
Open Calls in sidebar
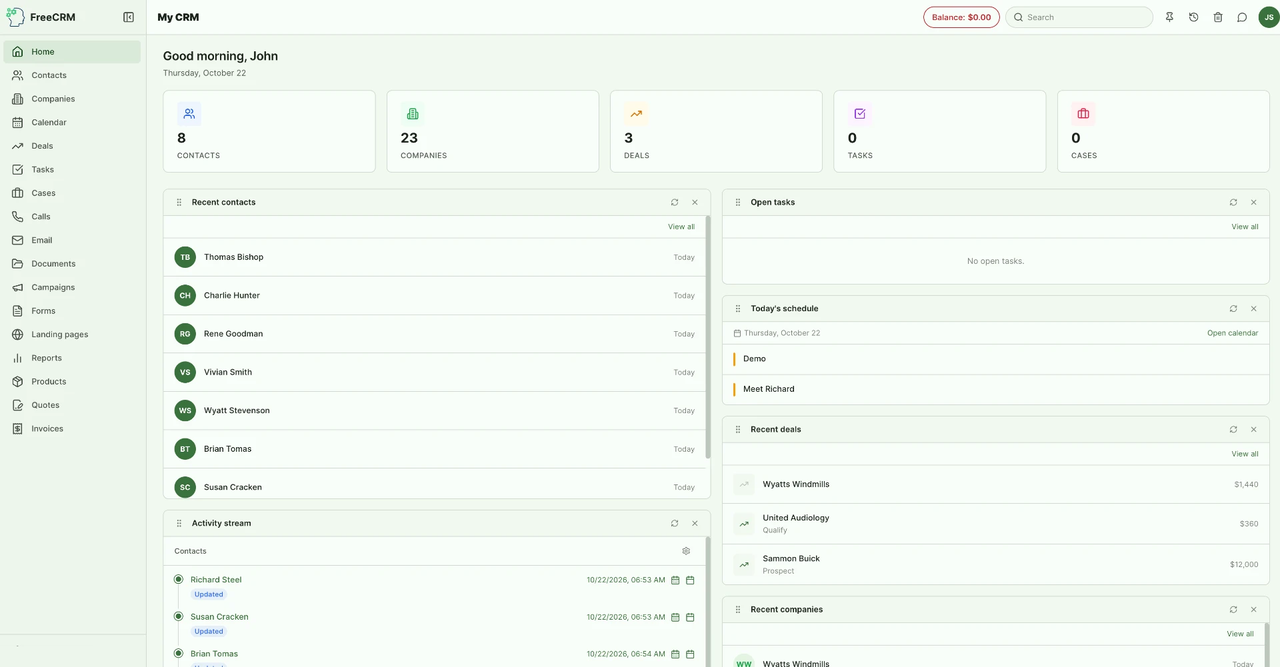72,216
